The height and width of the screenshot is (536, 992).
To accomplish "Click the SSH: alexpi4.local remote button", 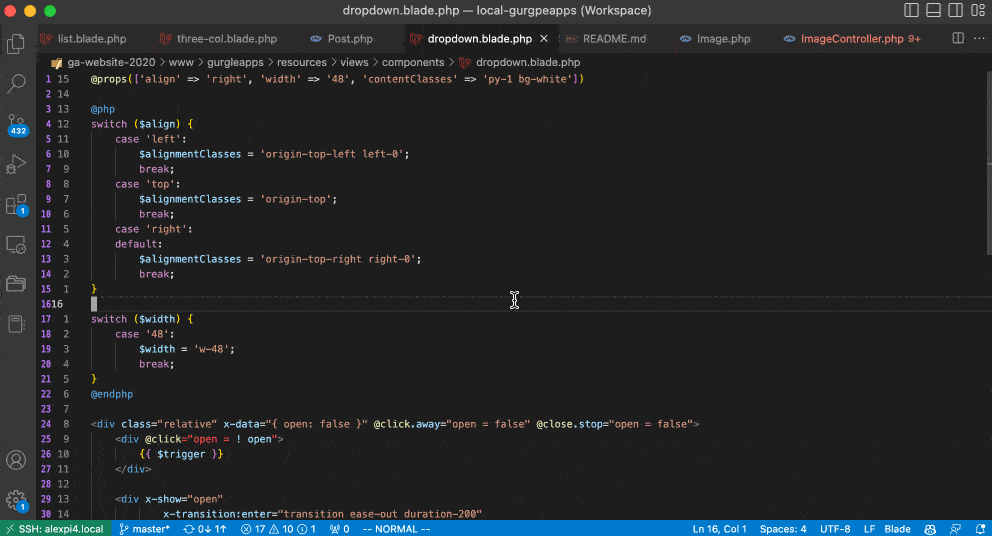I will click(53, 528).
